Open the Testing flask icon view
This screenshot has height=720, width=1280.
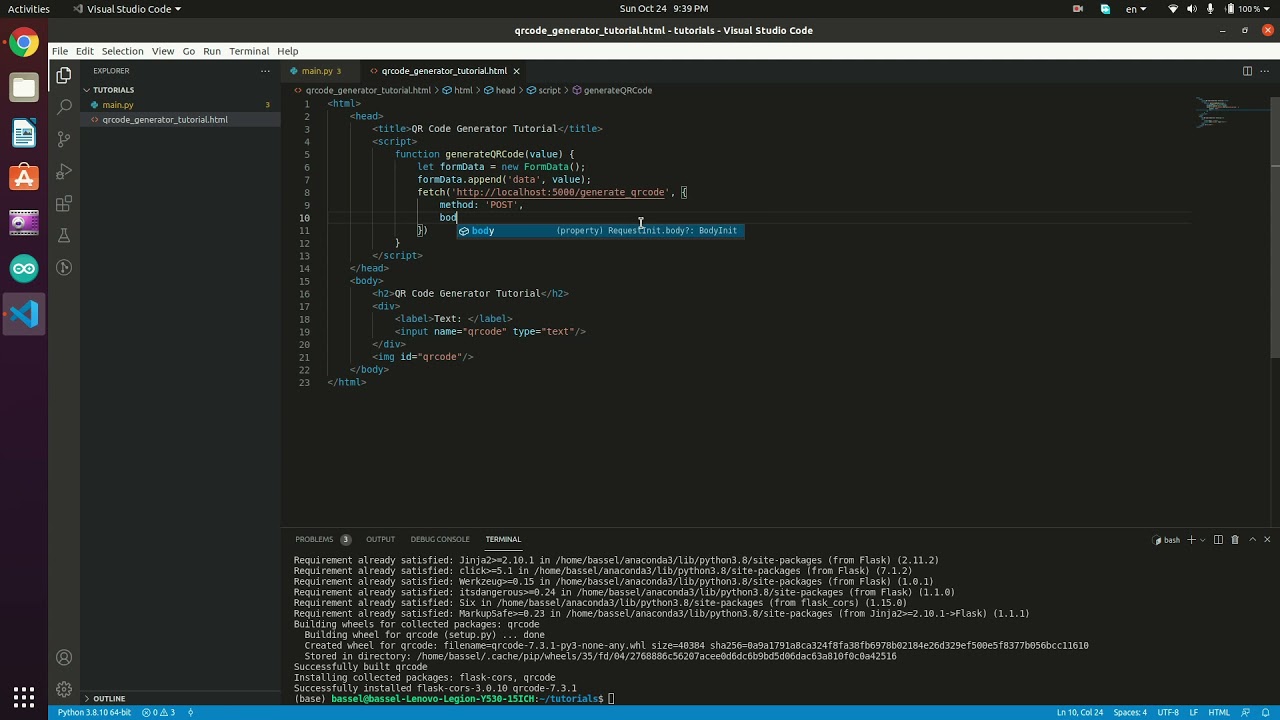64,236
